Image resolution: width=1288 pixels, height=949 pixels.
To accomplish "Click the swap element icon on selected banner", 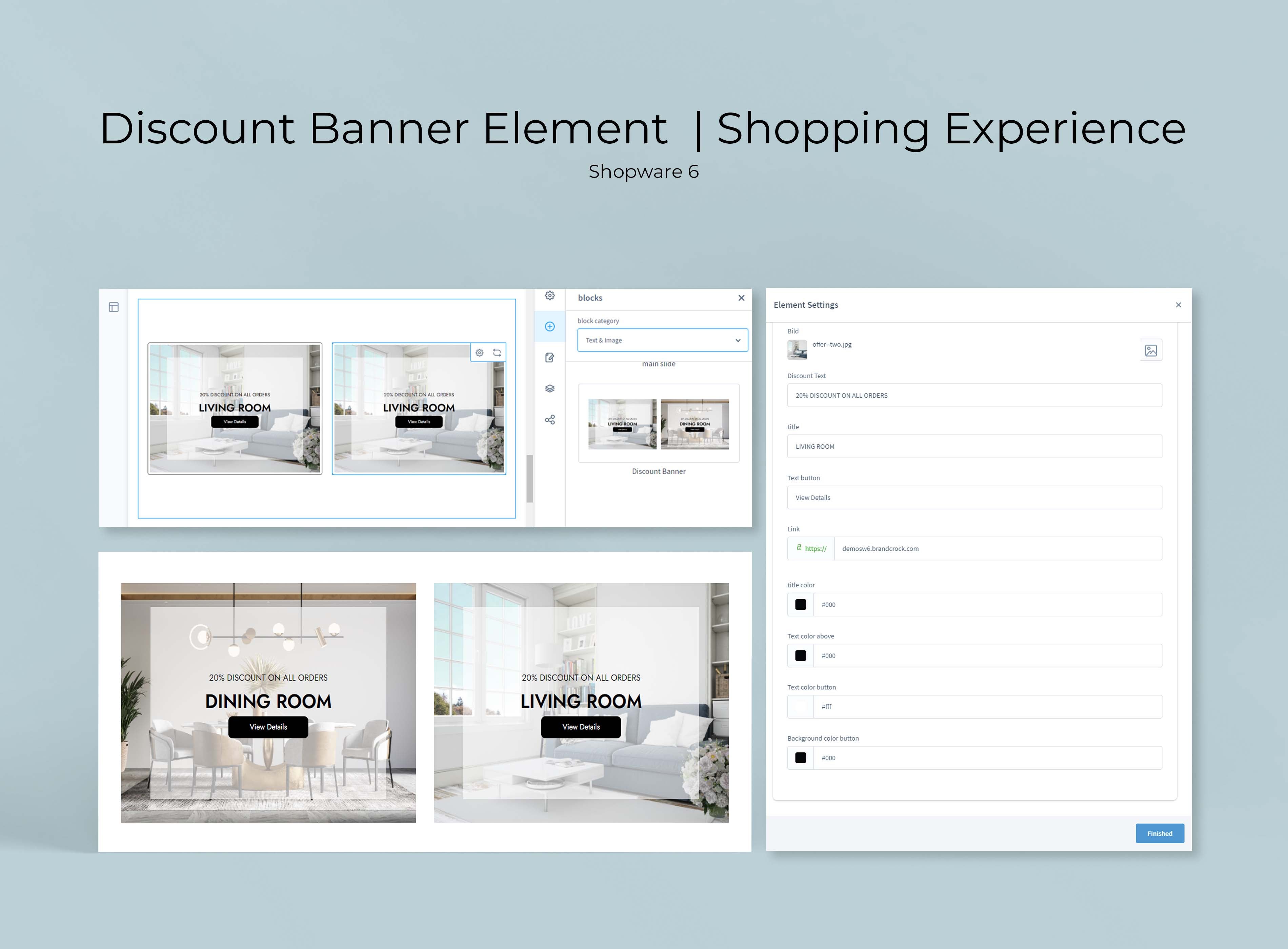I will [x=497, y=353].
